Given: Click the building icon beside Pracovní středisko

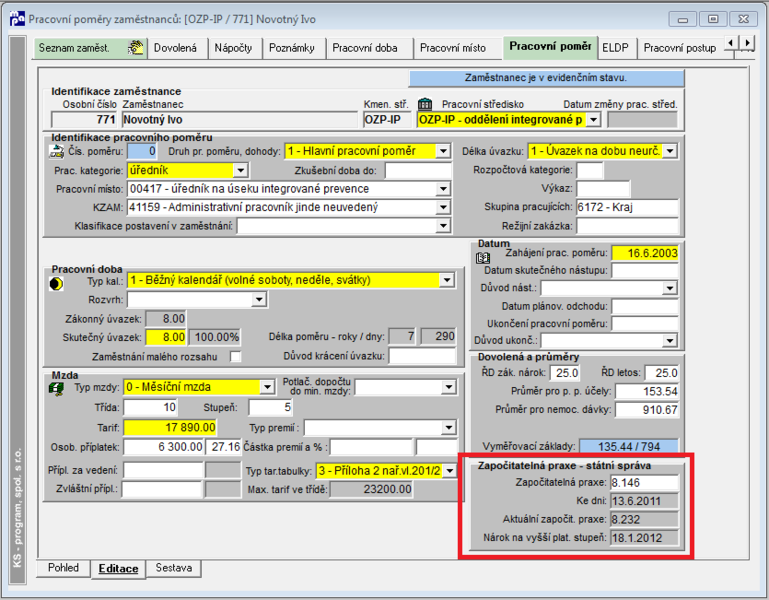Looking at the screenshot, I should [425, 104].
